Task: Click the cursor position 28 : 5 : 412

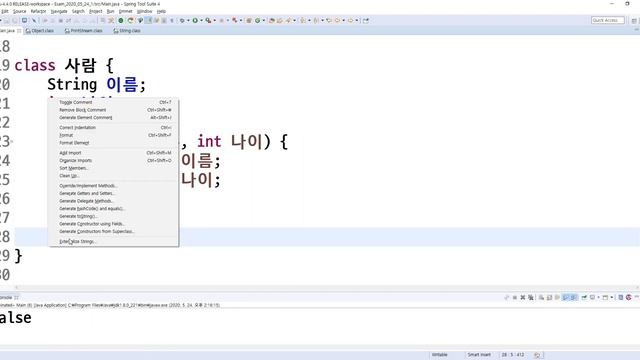Action: pyautogui.click(x=513, y=355)
